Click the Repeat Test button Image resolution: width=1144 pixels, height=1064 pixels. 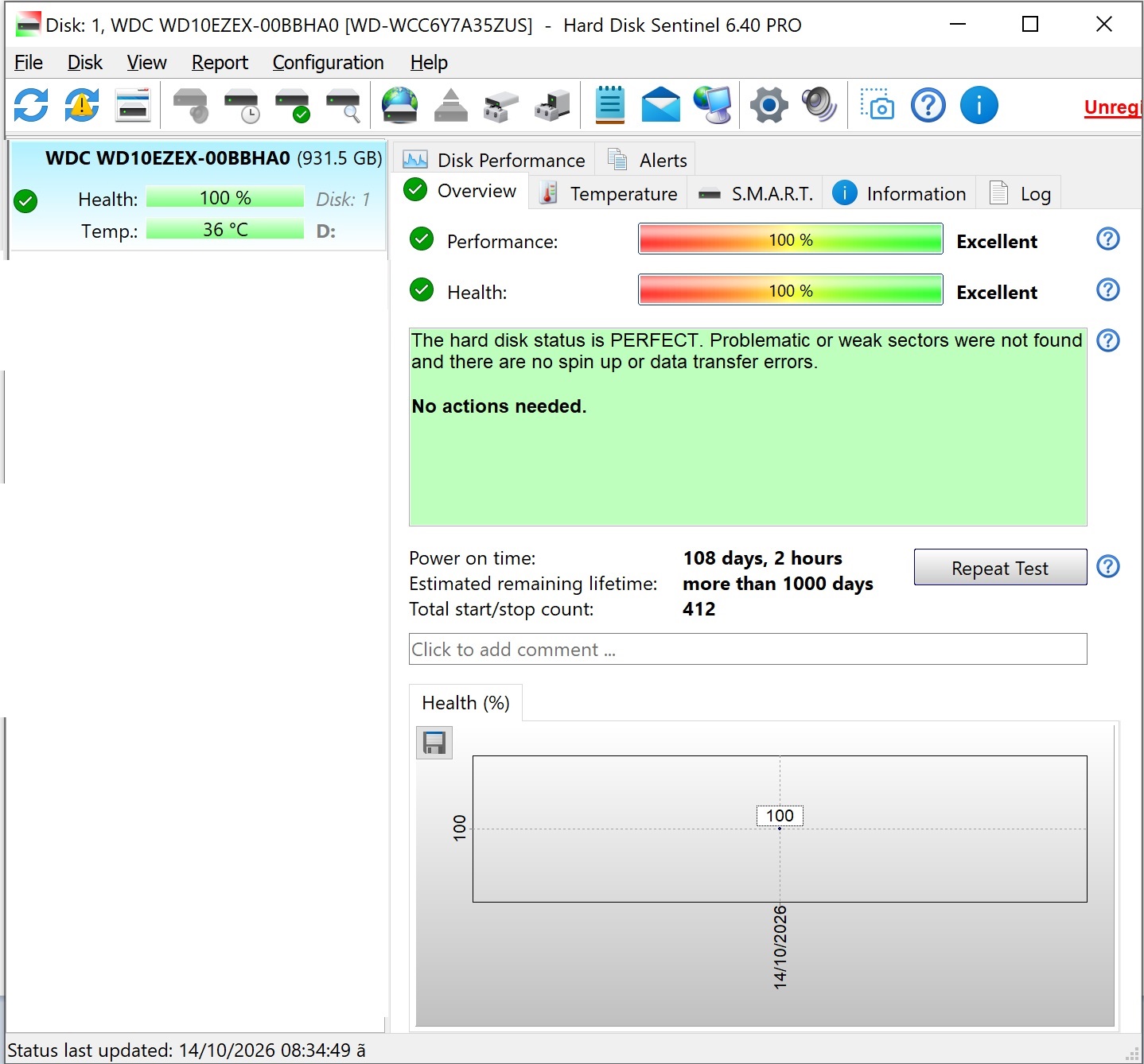[x=1000, y=568]
